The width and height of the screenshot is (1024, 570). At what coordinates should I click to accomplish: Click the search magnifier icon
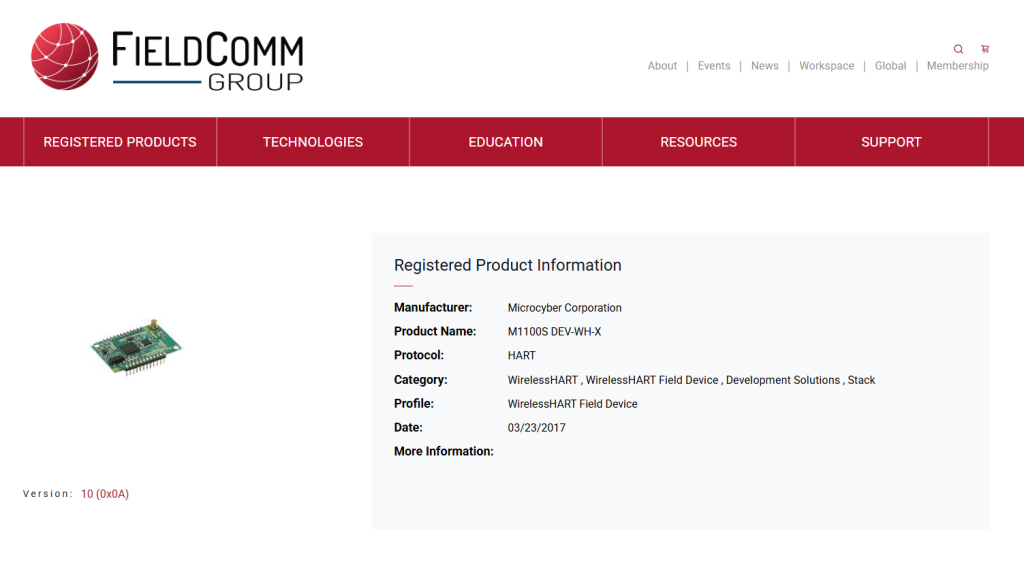pyautogui.click(x=958, y=49)
